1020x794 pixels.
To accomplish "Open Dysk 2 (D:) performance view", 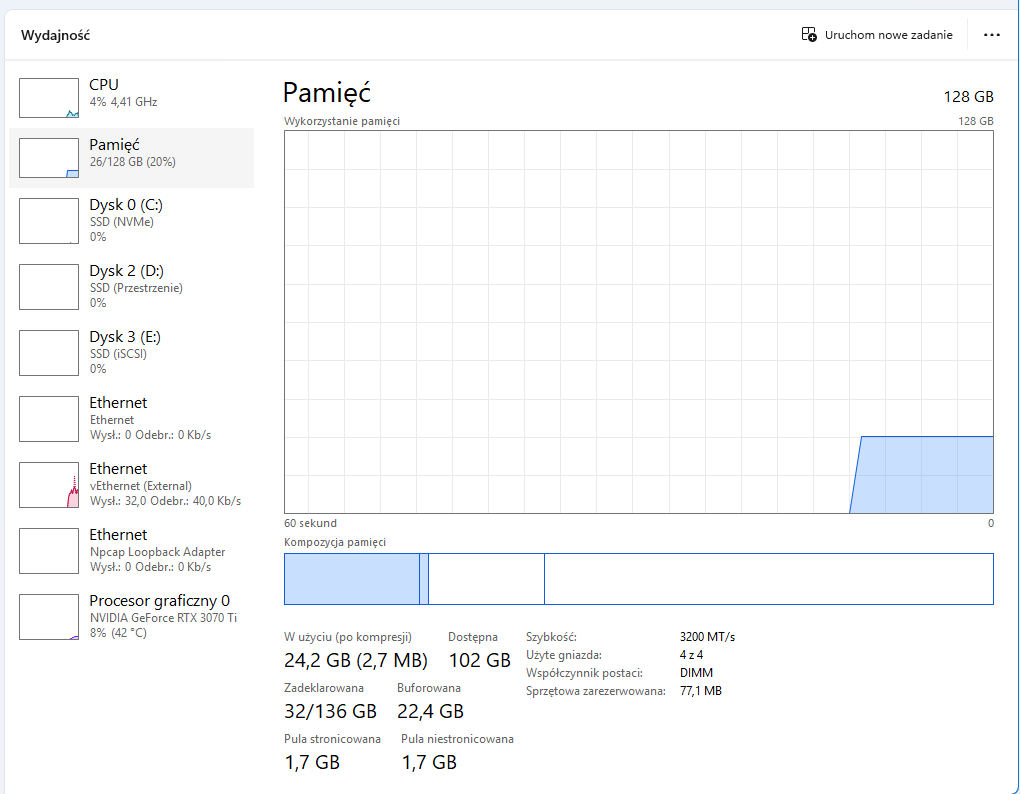I will [126, 271].
